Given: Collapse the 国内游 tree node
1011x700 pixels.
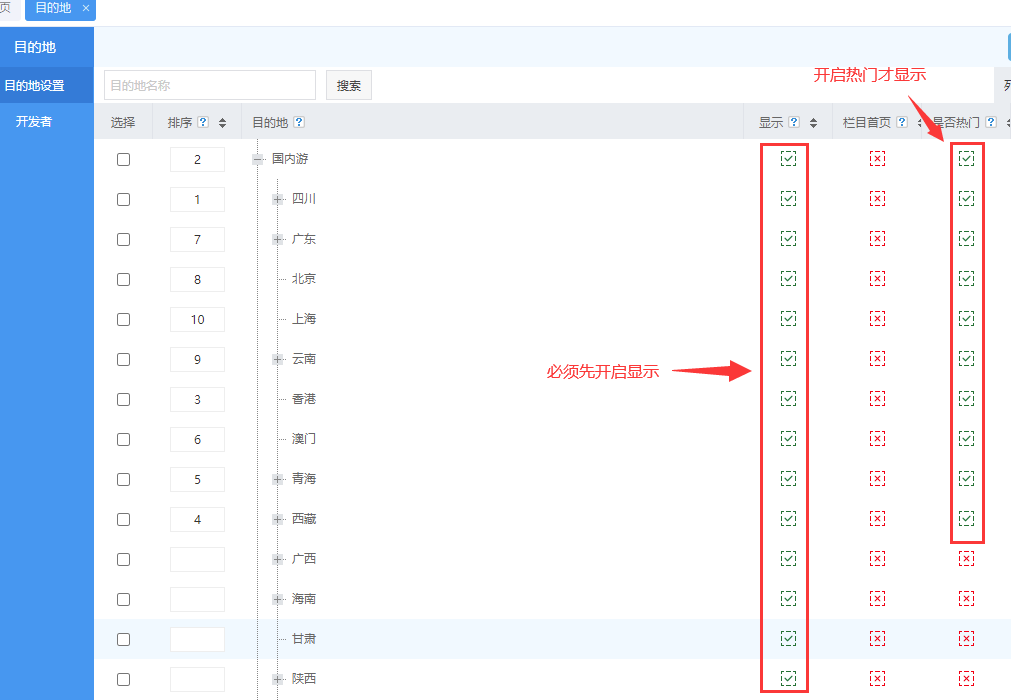Looking at the screenshot, I should click(258, 159).
